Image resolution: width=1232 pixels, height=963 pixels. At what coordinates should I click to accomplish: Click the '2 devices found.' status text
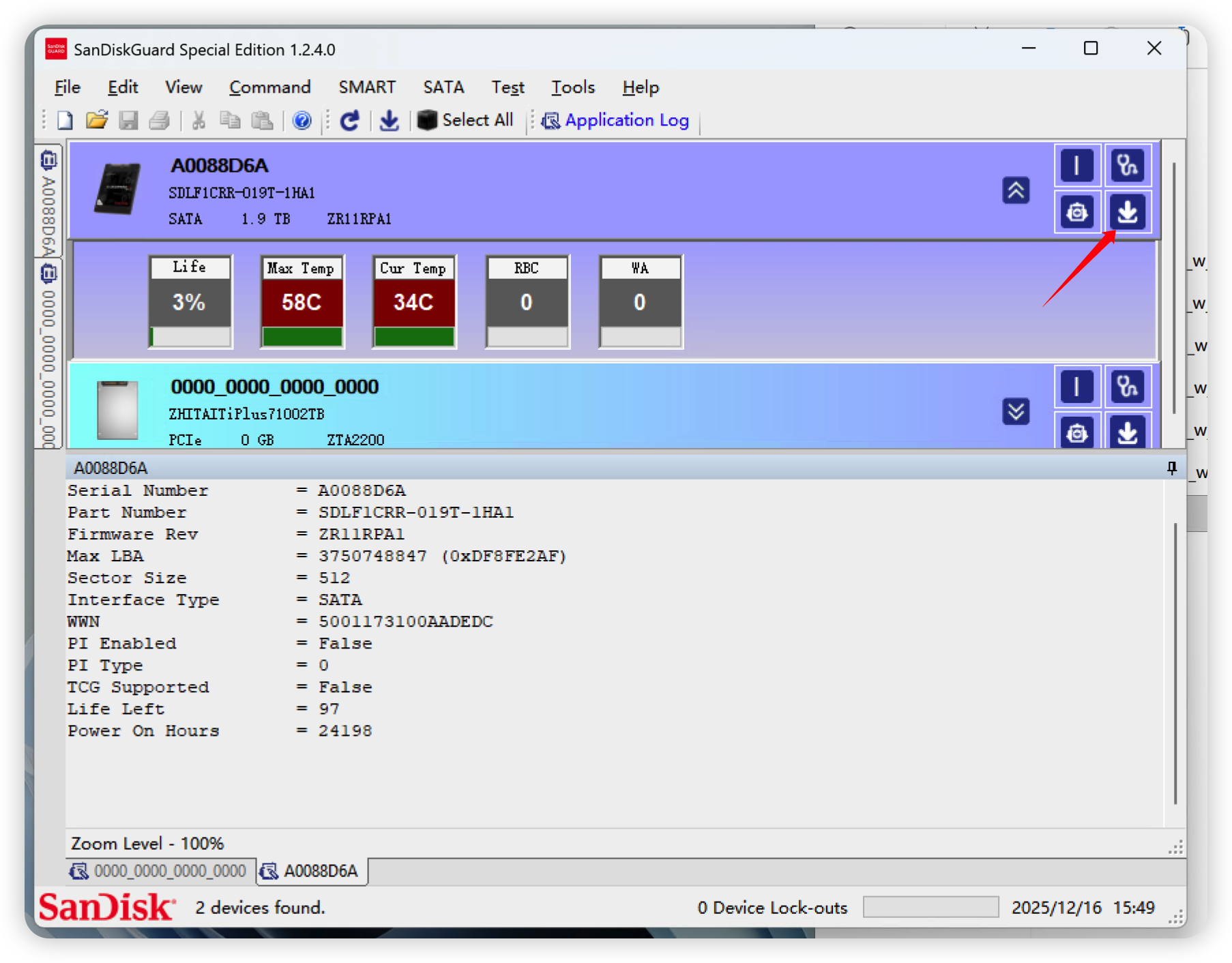(260, 908)
